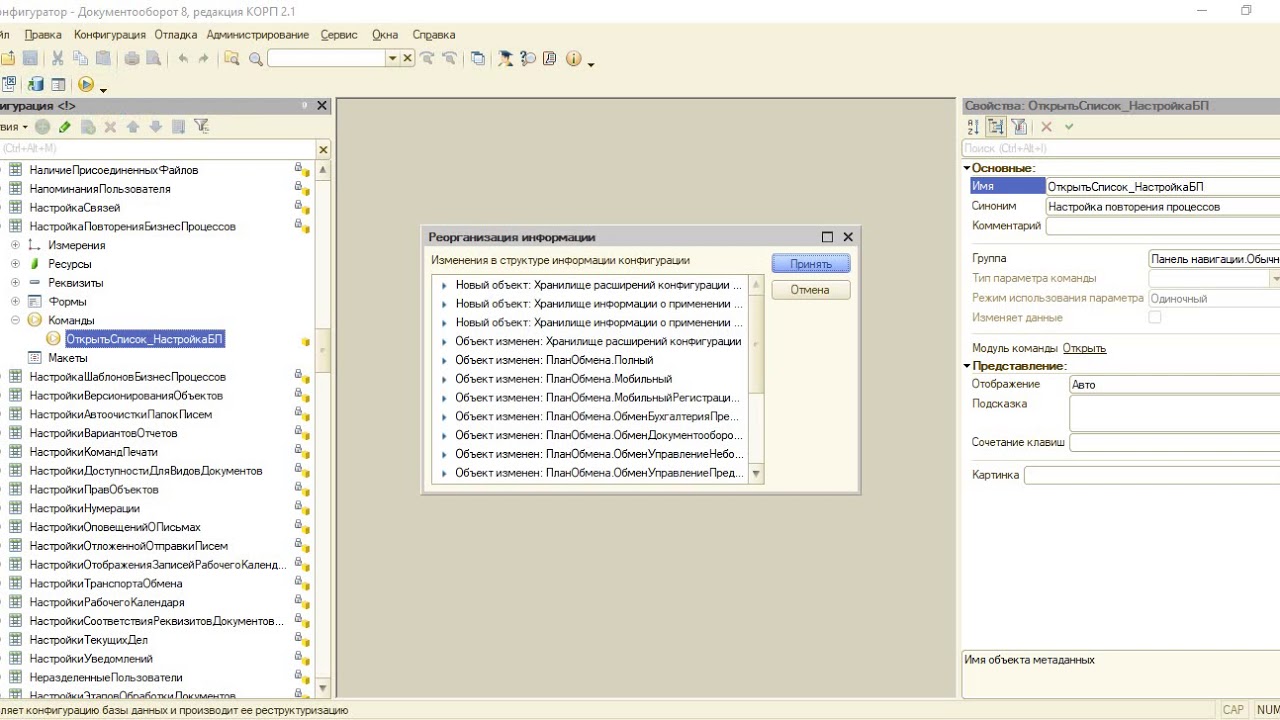
Task: Click the delete X icon in configuration toolbar
Action: [110, 127]
